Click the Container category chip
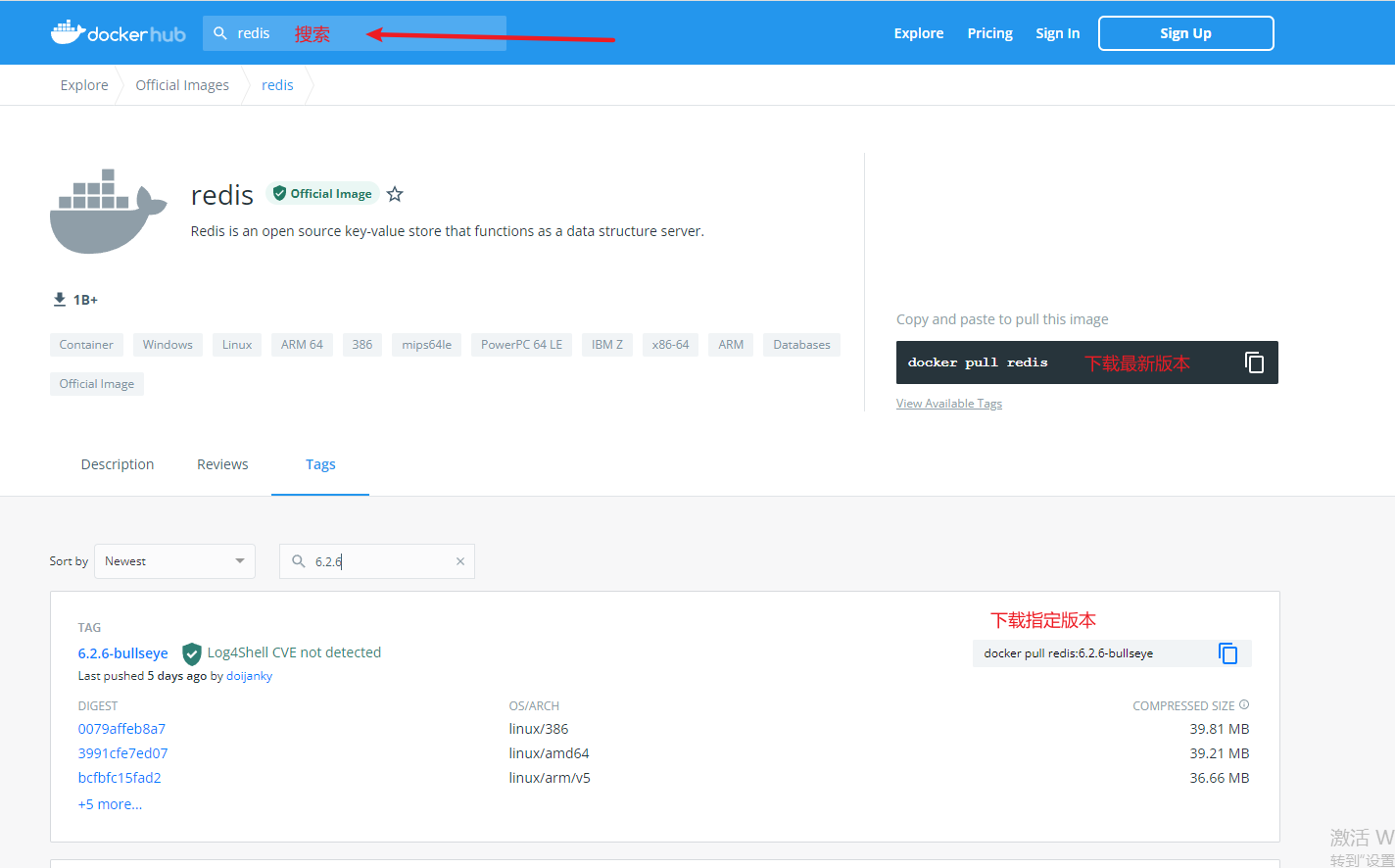Image resolution: width=1395 pixels, height=868 pixels. pos(86,345)
